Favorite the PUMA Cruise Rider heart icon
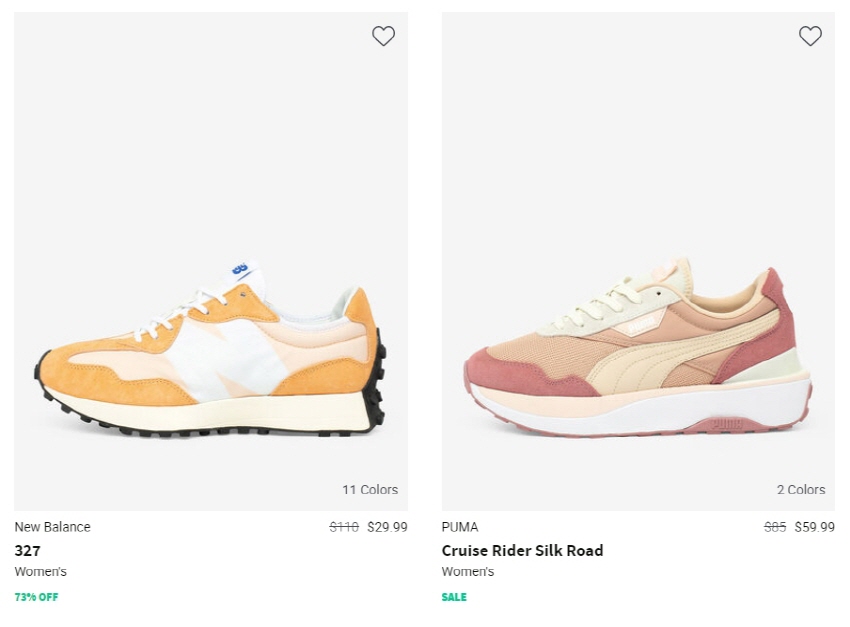This screenshot has height=627, width=850. pos(810,36)
